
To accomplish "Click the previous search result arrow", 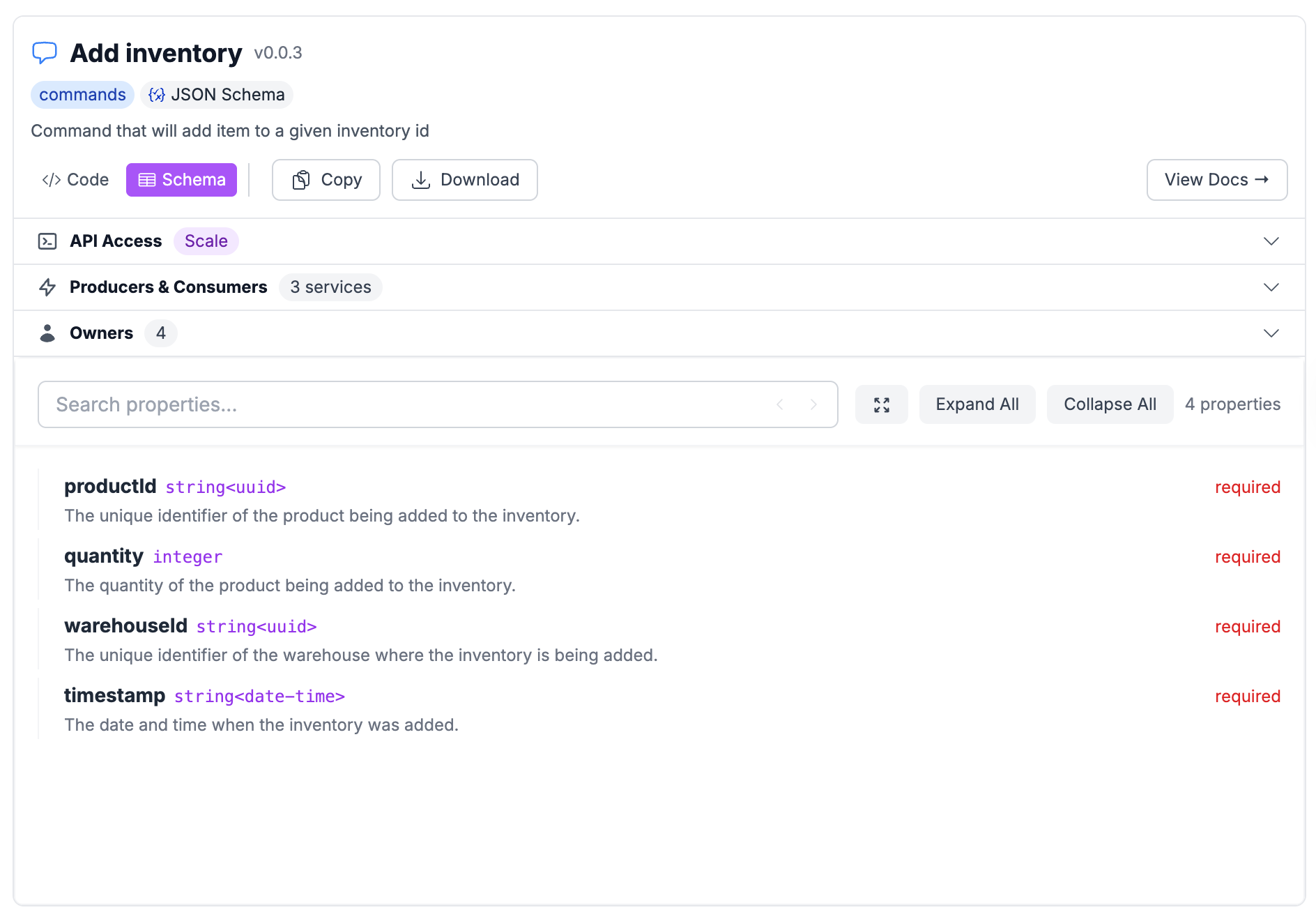I will click(x=779, y=404).
